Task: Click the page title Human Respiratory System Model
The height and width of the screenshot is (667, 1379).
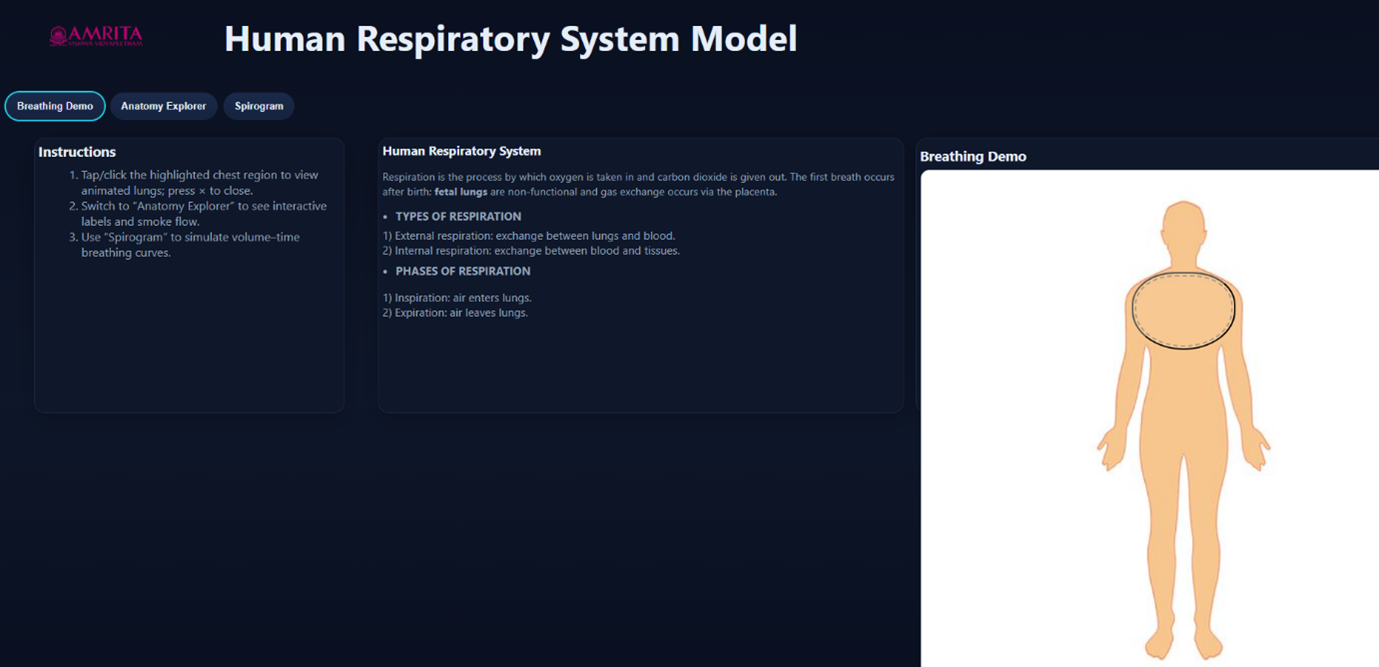Action: [510, 39]
